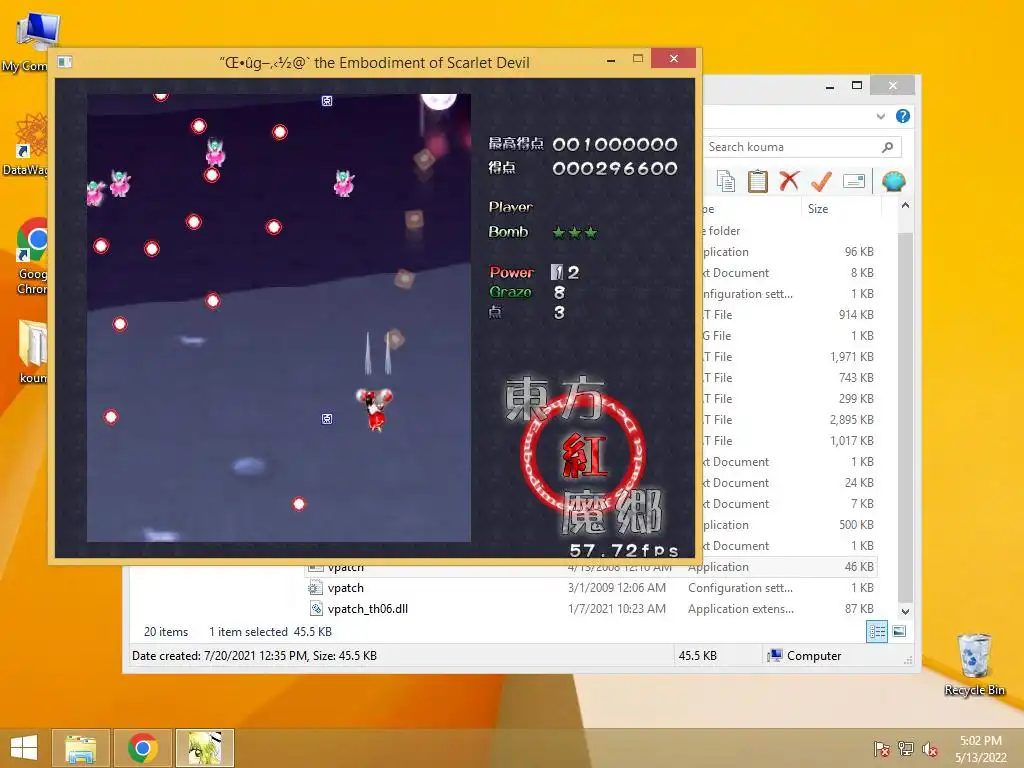Click the 743 KB file row
Viewport: 1024px width, 768px height.
789,377
